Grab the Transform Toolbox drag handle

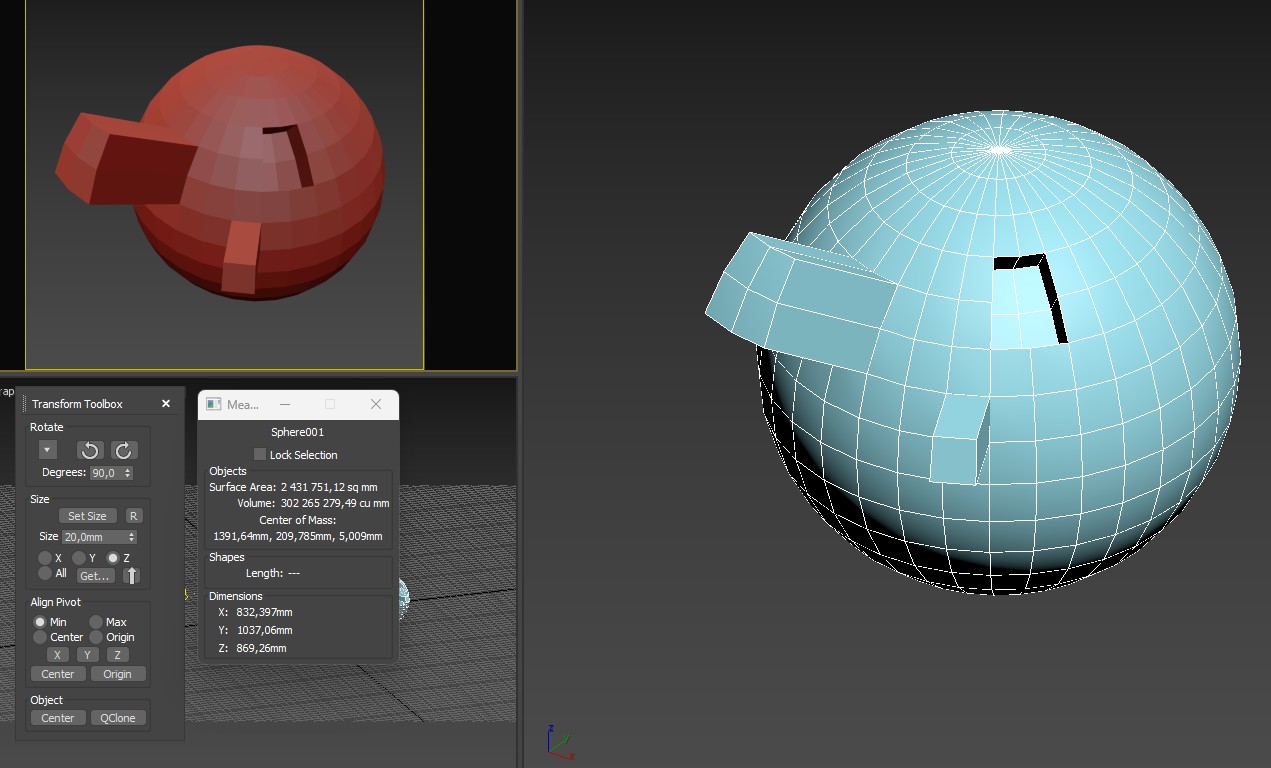pos(25,403)
